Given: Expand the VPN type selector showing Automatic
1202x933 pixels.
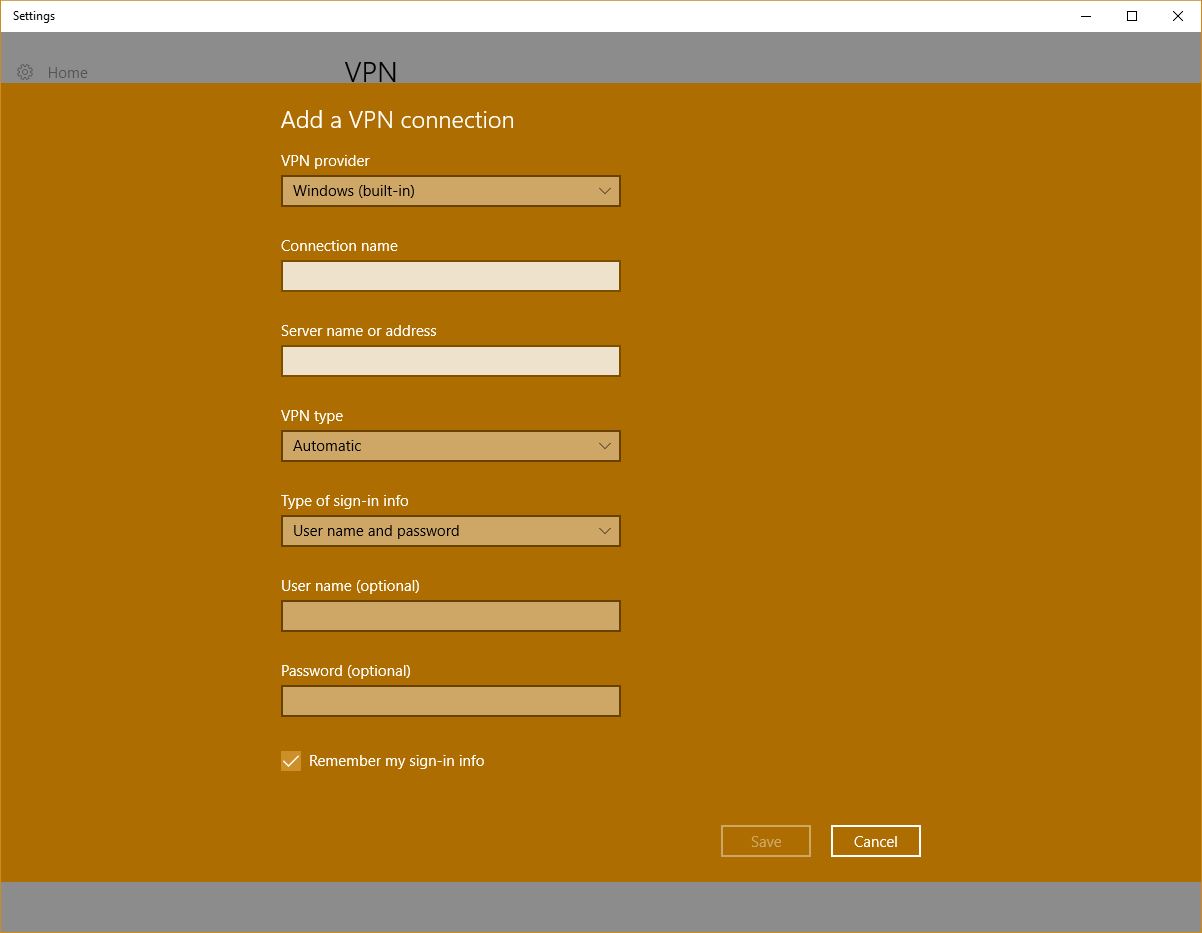Looking at the screenshot, I should 450,446.
